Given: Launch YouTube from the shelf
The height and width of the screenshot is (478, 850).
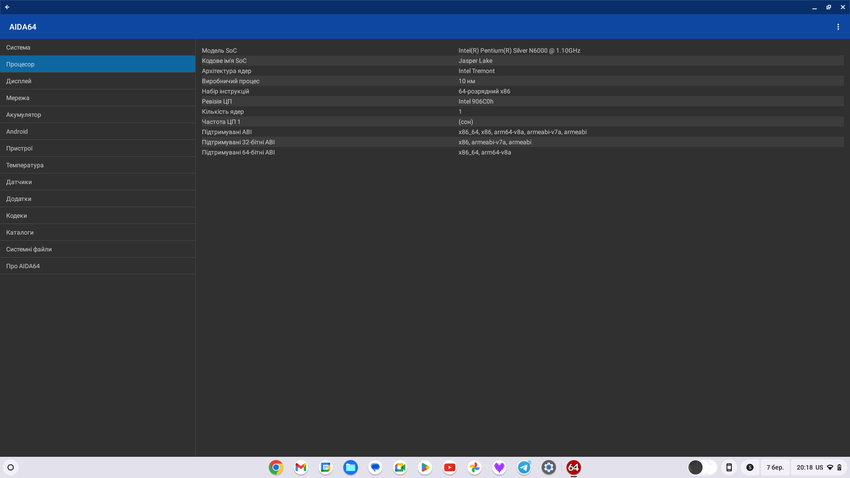Looking at the screenshot, I should pyautogui.click(x=450, y=467).
